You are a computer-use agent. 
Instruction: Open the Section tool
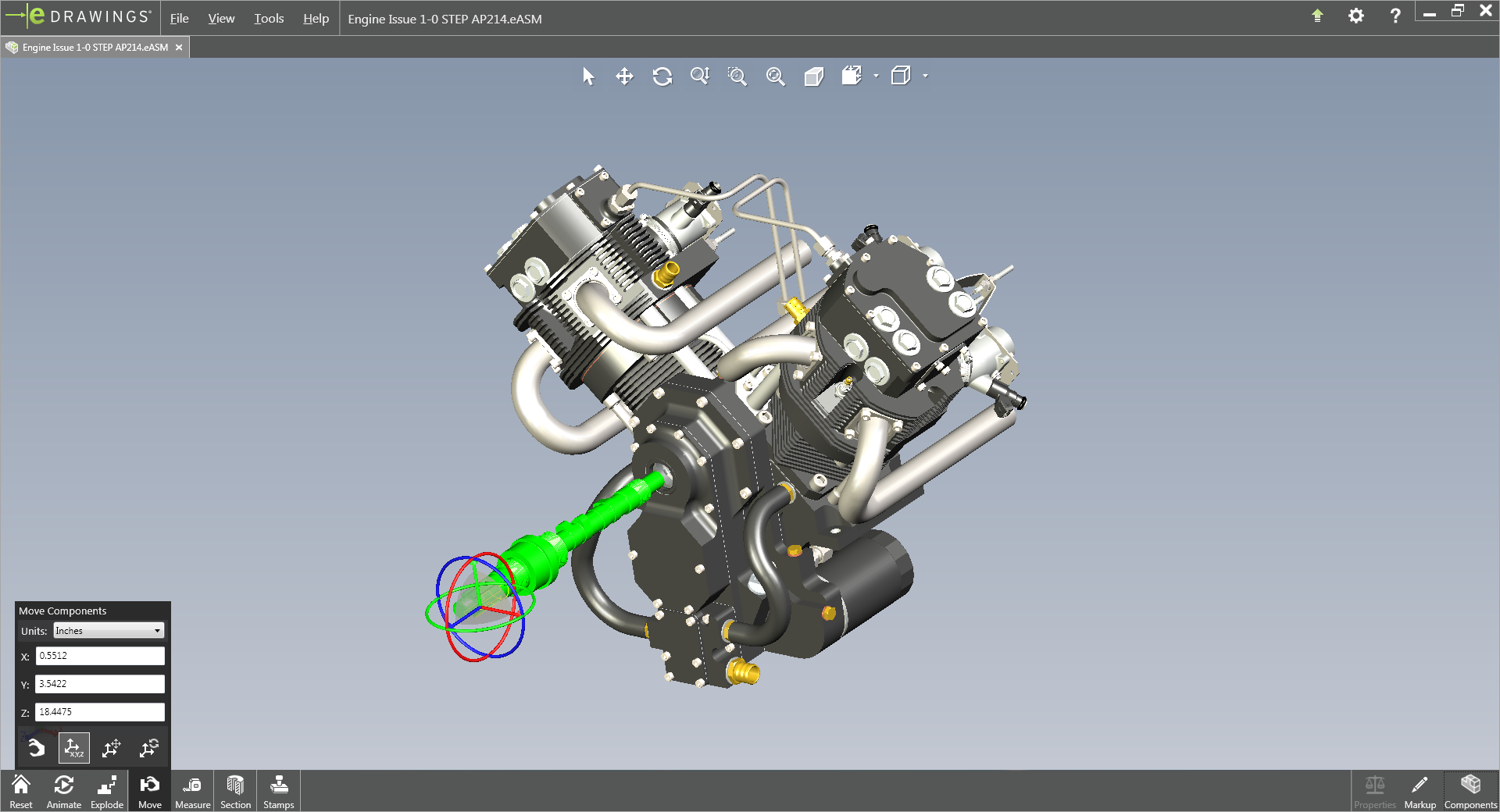point(235,791)
